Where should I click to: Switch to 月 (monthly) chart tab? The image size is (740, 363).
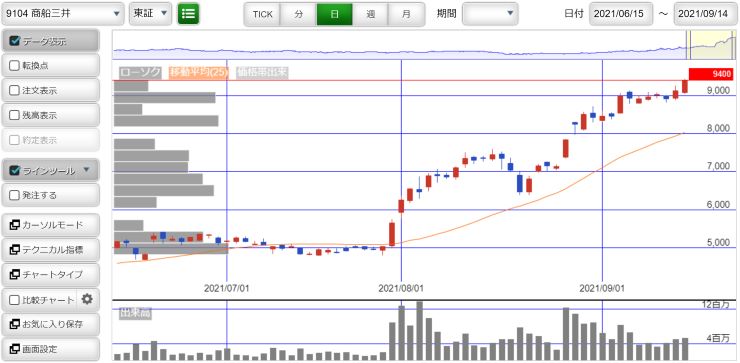point(406,14)
